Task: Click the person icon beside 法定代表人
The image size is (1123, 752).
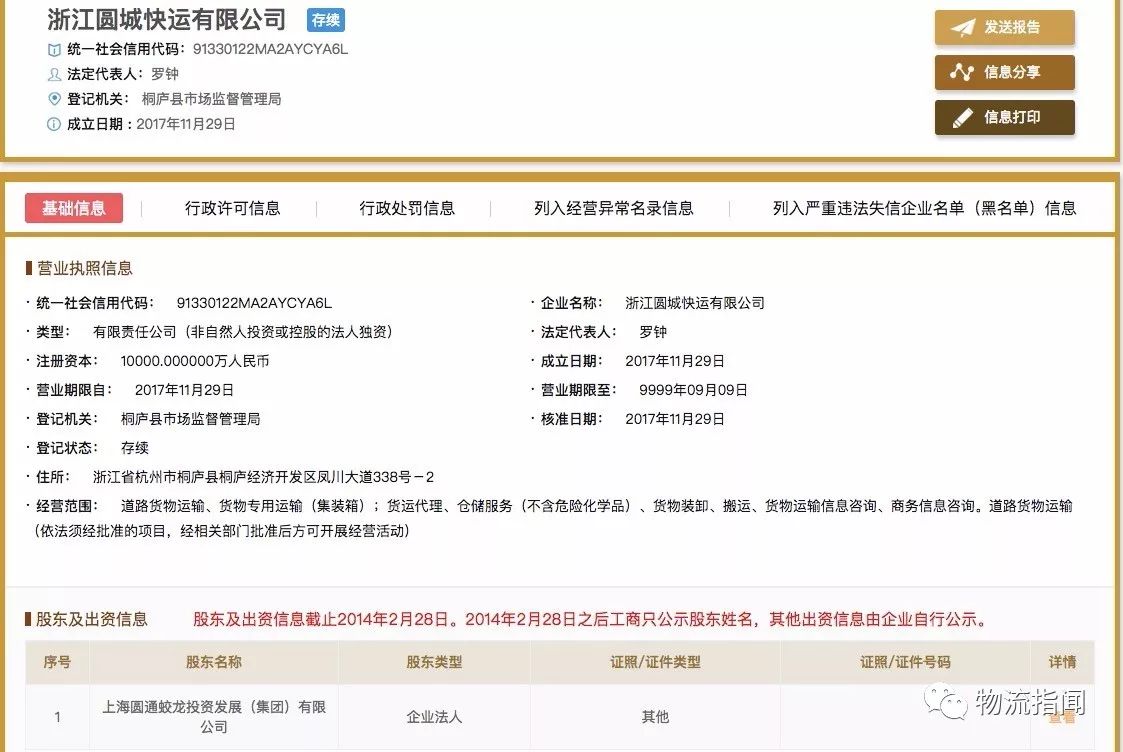Action: tap(54, 74)
